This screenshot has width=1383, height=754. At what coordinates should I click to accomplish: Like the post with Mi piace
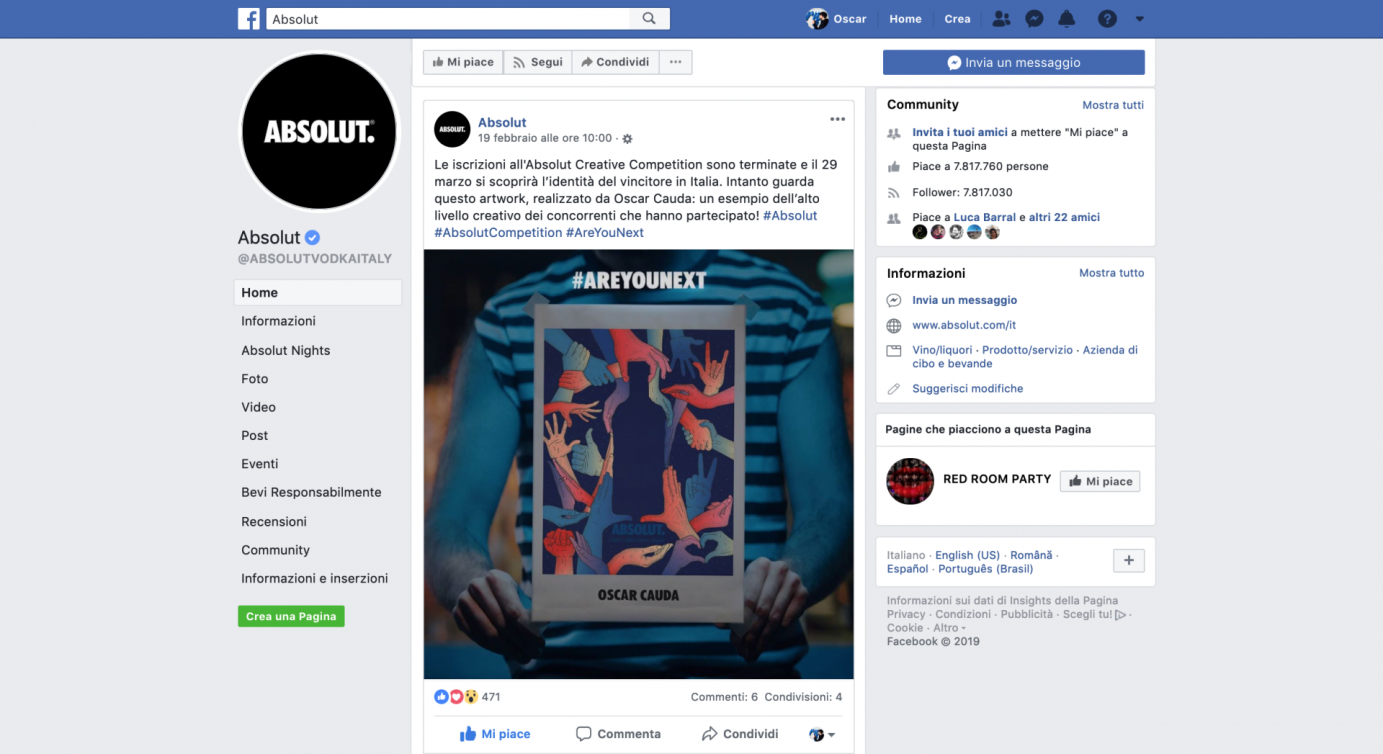click(495, 734)
